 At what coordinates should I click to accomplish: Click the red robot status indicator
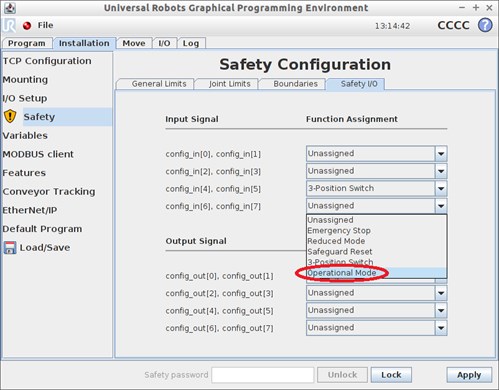(27, 25)
